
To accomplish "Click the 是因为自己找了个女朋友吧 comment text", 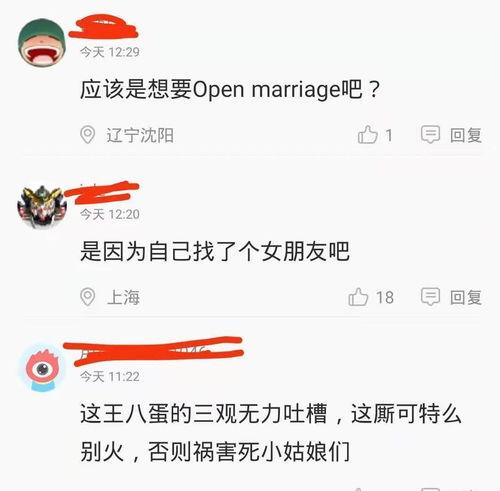I will (x=215, y=251).
